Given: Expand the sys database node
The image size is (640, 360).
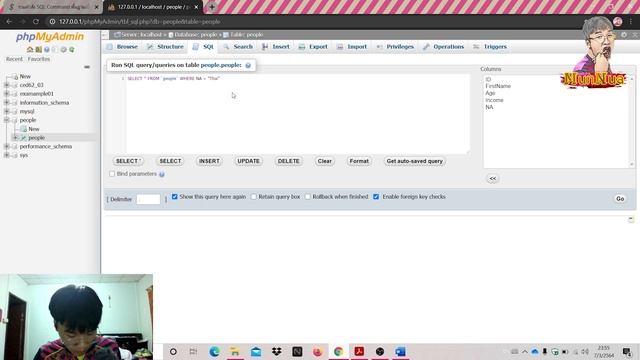Looking at the screenshot, I should [7, 155].
